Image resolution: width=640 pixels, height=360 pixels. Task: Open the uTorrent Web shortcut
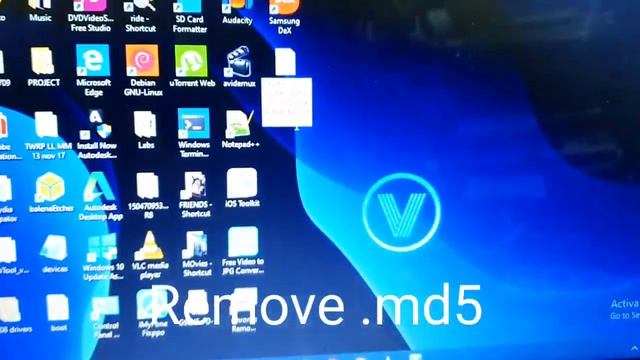click(192, 66)
